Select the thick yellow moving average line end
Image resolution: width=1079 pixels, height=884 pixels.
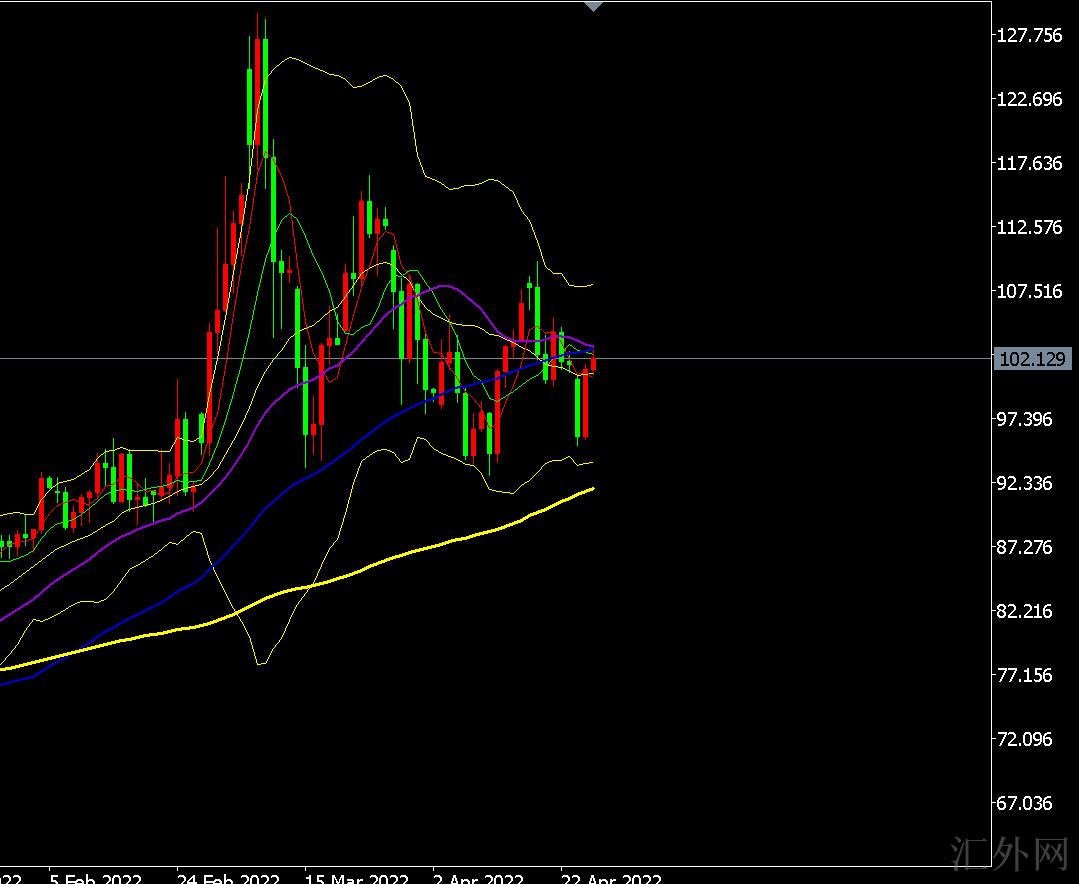(x=593, y=489)
